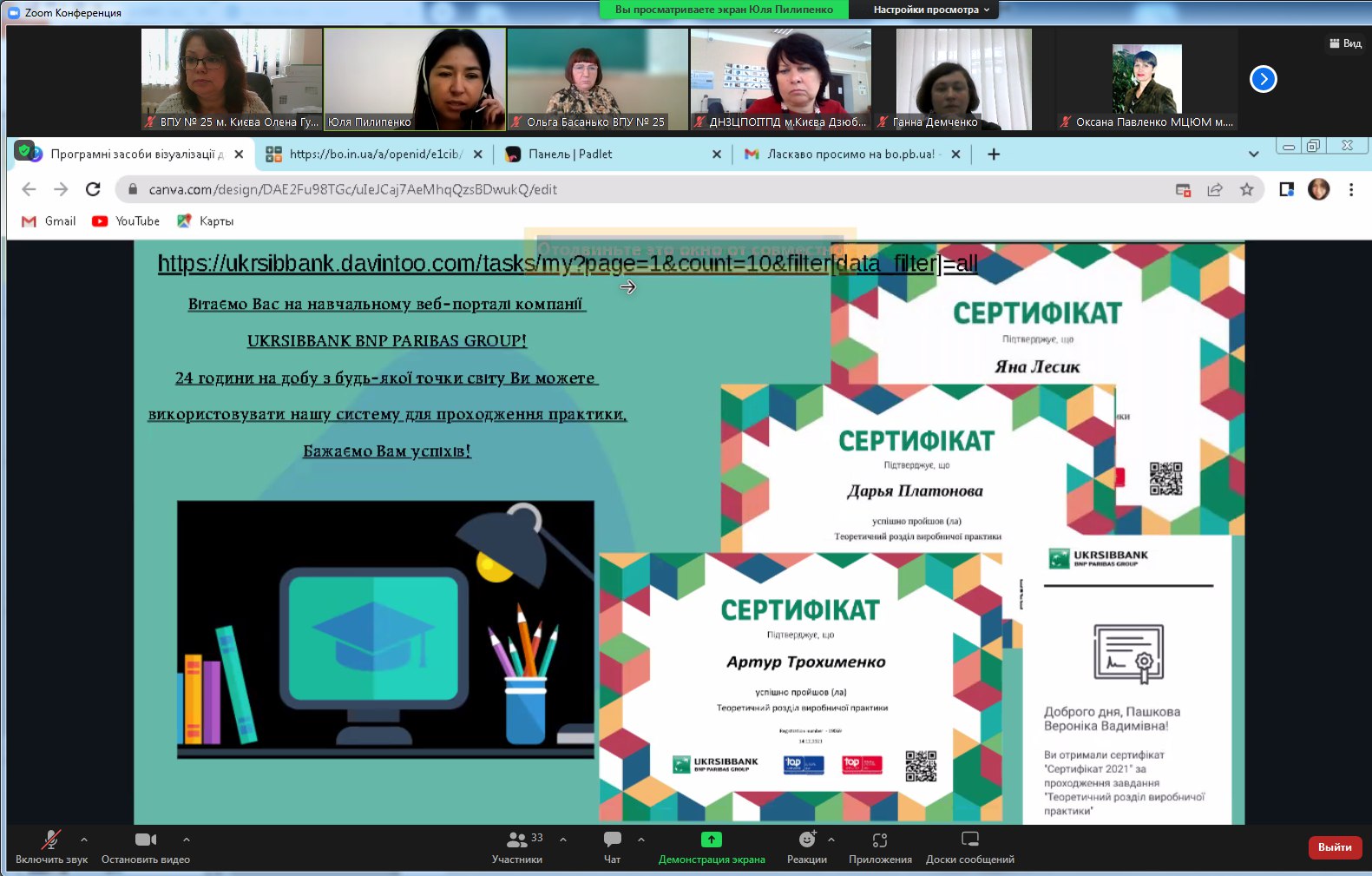The width and height of the screenshot is (1372, 876).
Task: View site information lock icon
Action: pos(132,189)
